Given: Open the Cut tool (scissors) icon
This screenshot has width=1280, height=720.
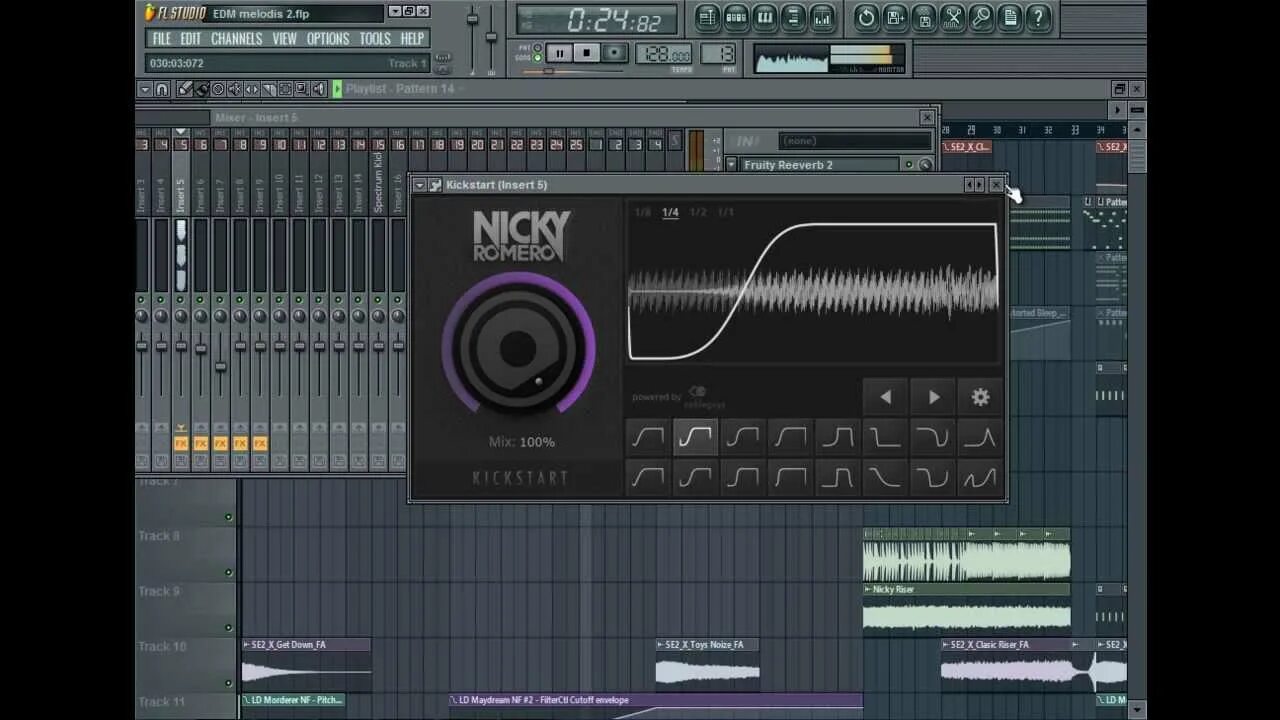Looking at the screenshot, I should (952, 18).
